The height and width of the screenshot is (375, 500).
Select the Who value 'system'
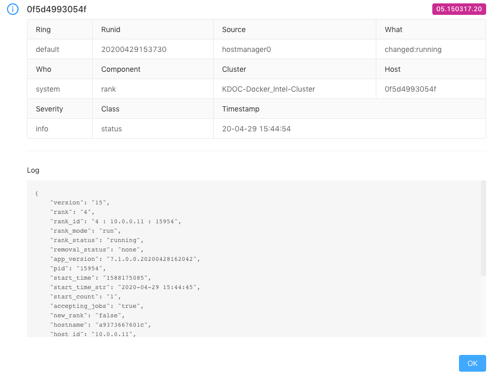48,89
